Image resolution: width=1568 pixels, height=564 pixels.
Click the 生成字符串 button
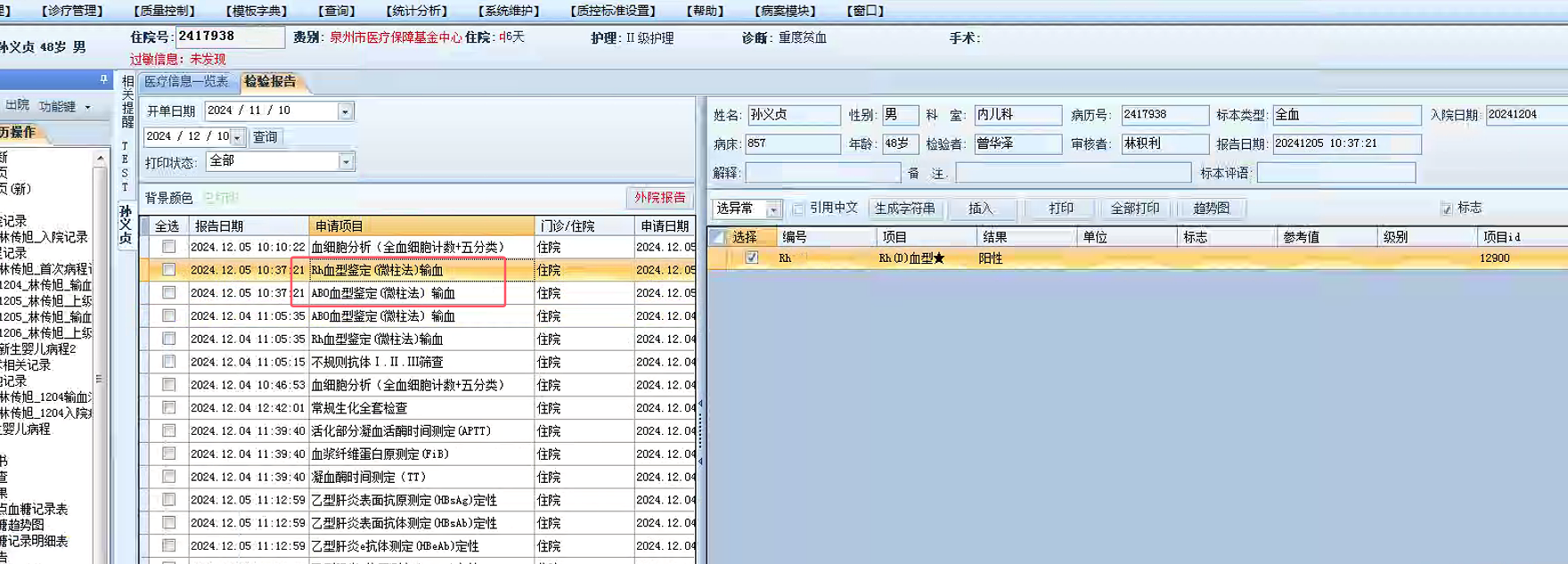coord(904,208)
